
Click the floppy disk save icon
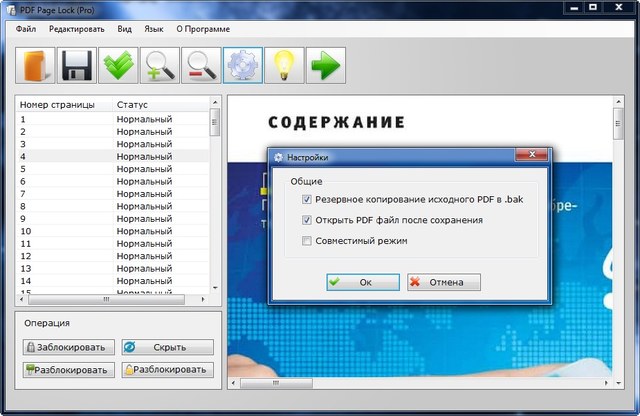coord(77,65)
